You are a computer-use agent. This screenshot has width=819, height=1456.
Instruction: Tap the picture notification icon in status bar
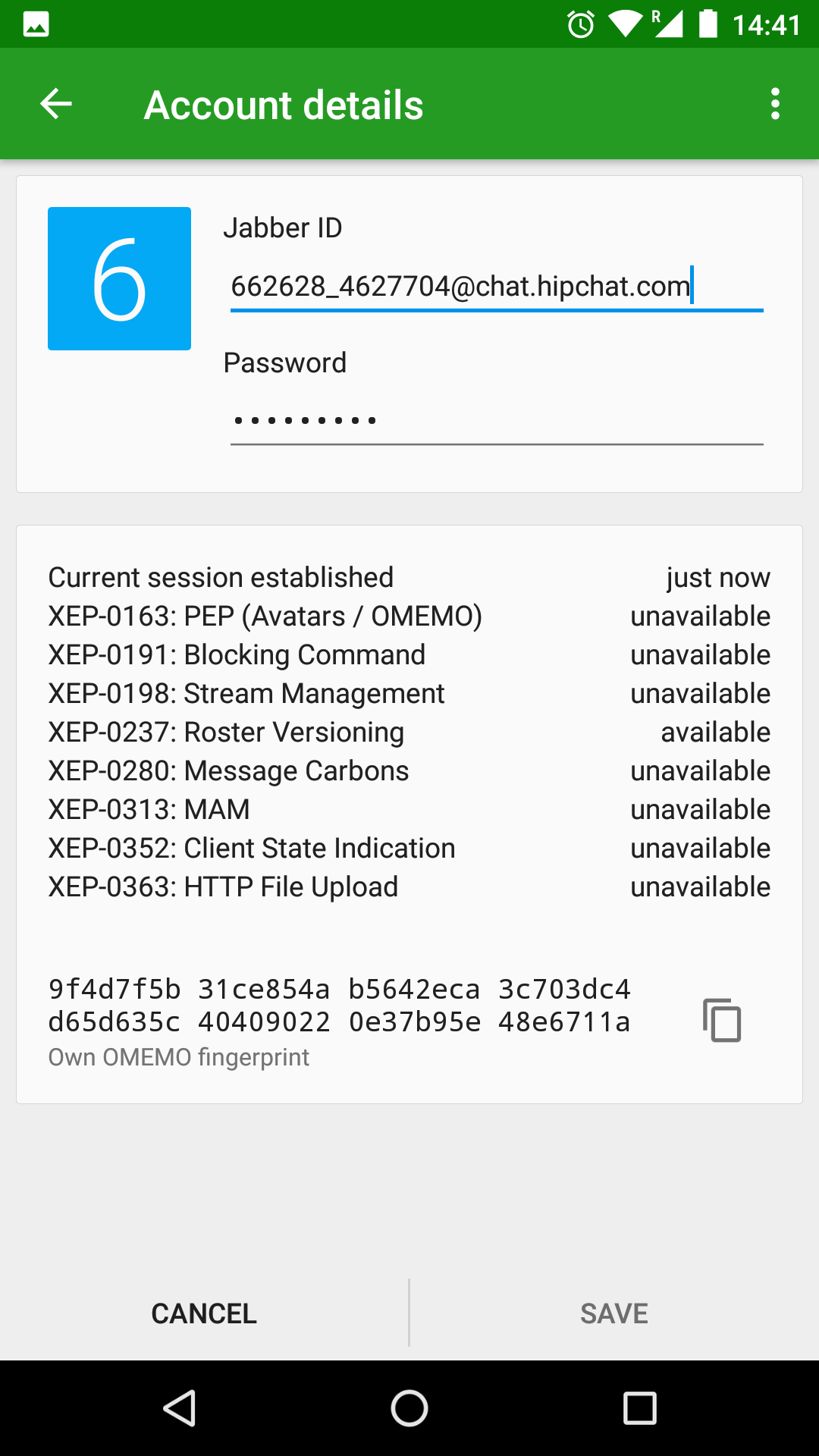point(36,24)
